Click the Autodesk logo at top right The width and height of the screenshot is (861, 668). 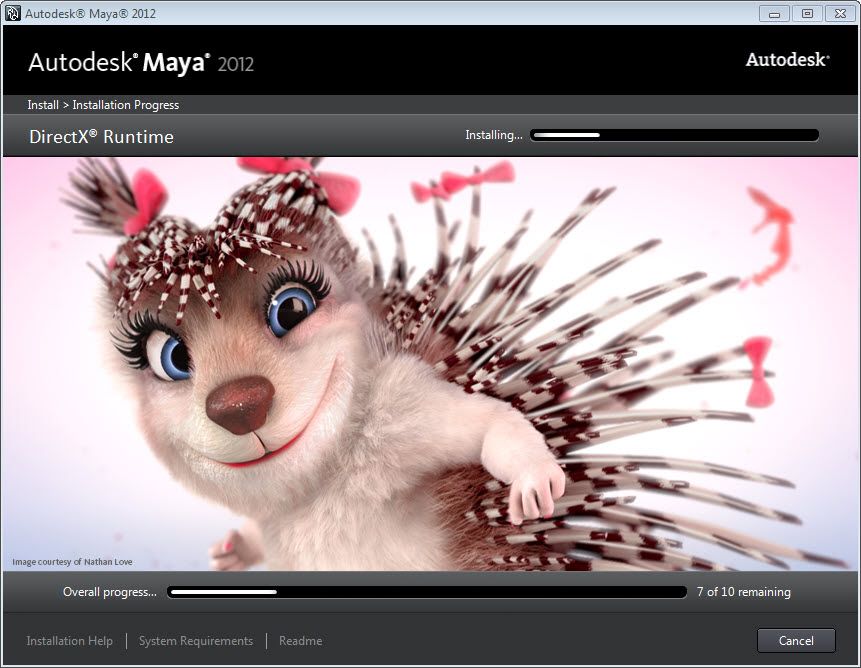click(787, 59)
